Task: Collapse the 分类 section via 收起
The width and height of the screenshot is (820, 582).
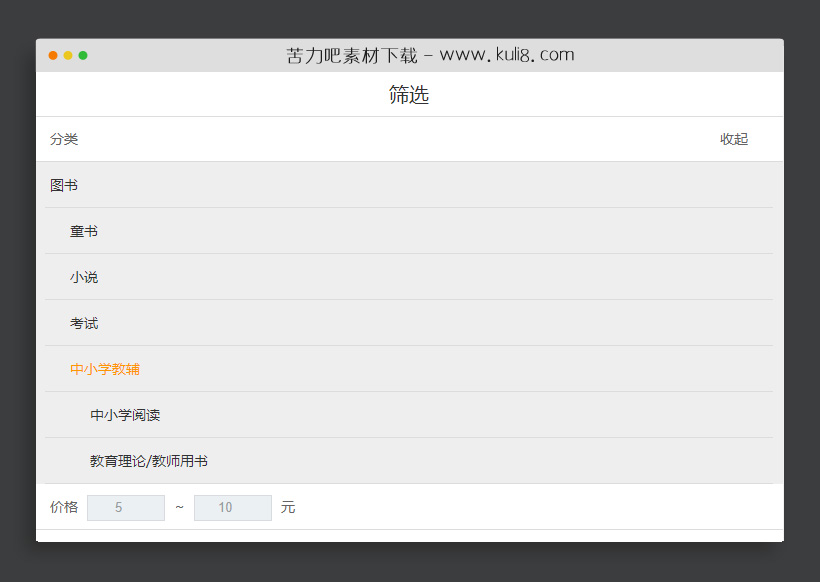Action: point(733,139)
